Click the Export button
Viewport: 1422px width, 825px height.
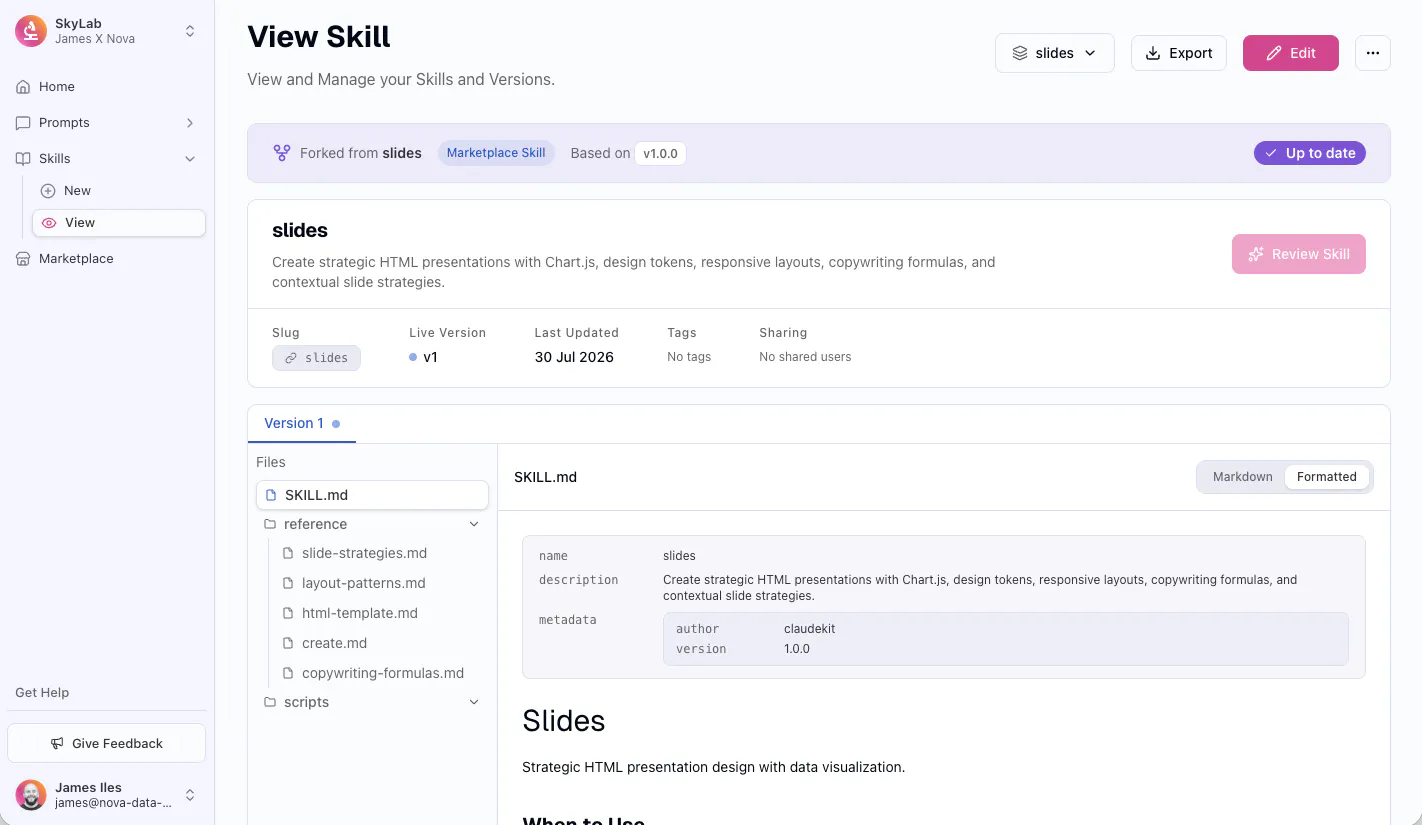1178,53
